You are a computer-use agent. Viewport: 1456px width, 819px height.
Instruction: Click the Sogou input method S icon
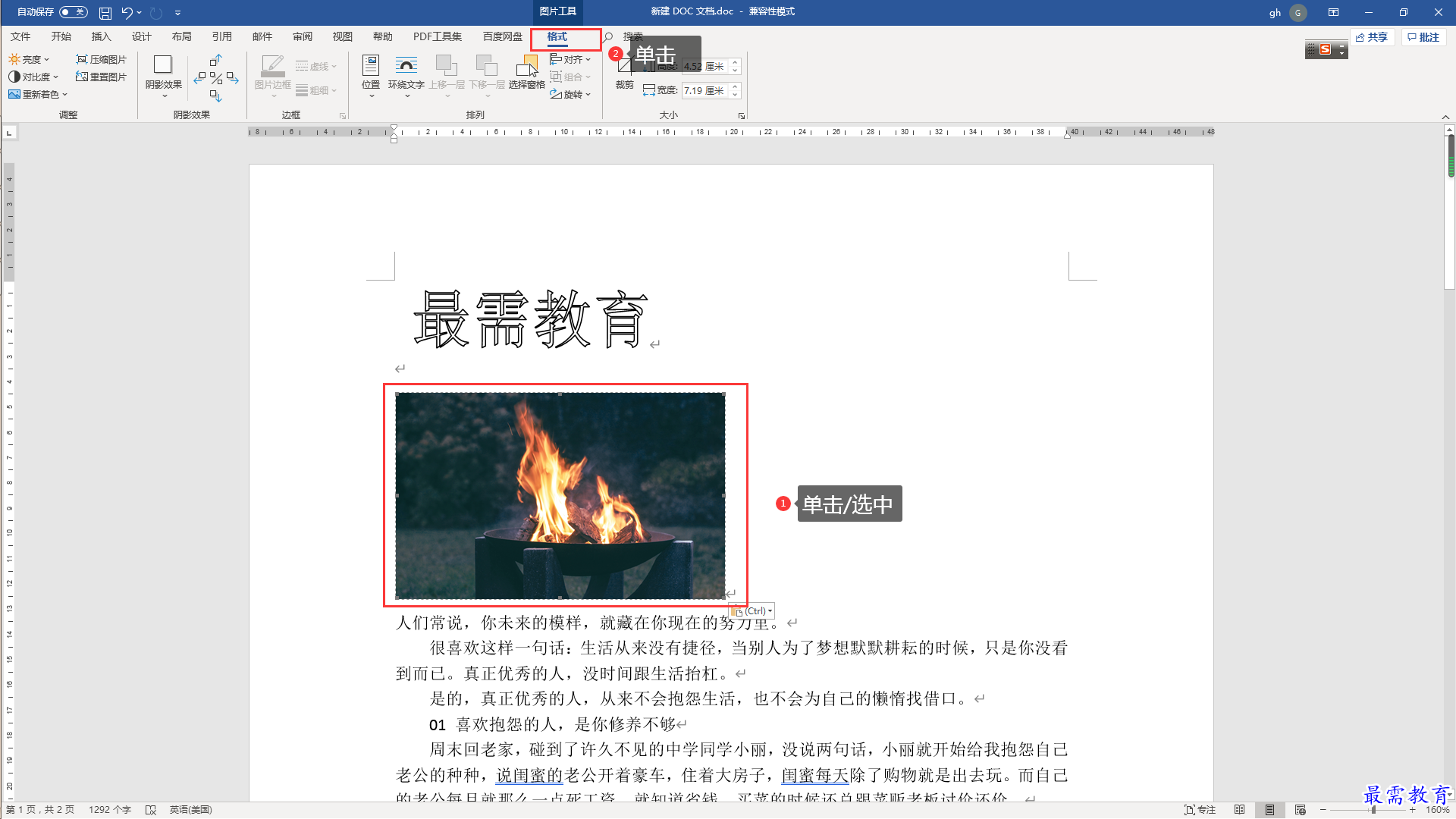(x=1326, y=49)
